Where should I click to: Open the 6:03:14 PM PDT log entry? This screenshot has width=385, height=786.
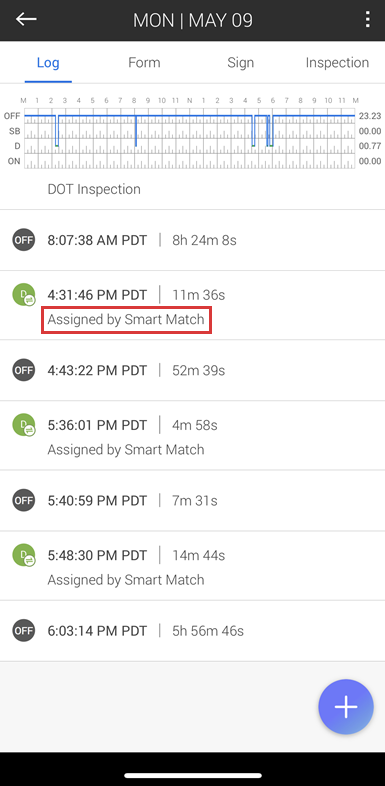(x=192, y=631)
